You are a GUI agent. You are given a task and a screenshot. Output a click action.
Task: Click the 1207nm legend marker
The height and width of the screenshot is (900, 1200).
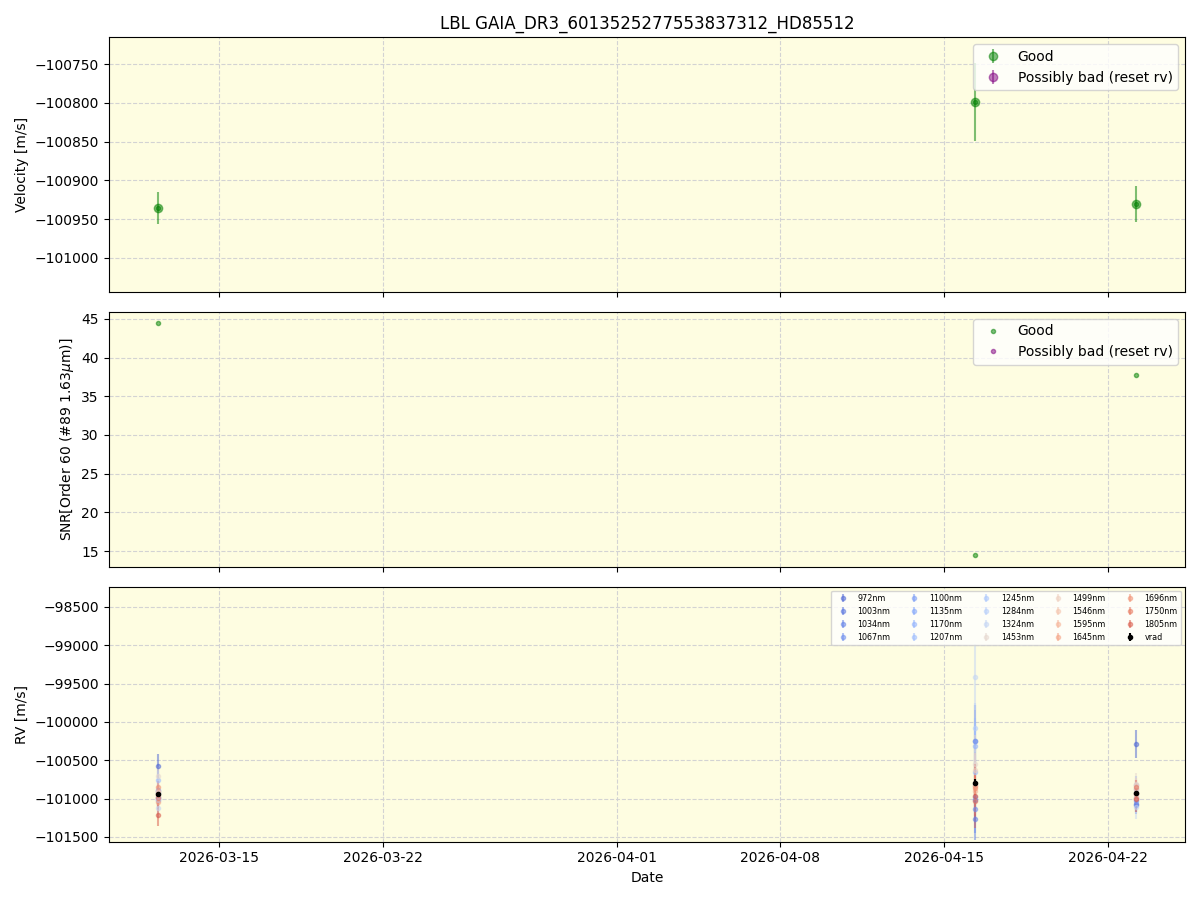tap(914, 637)
